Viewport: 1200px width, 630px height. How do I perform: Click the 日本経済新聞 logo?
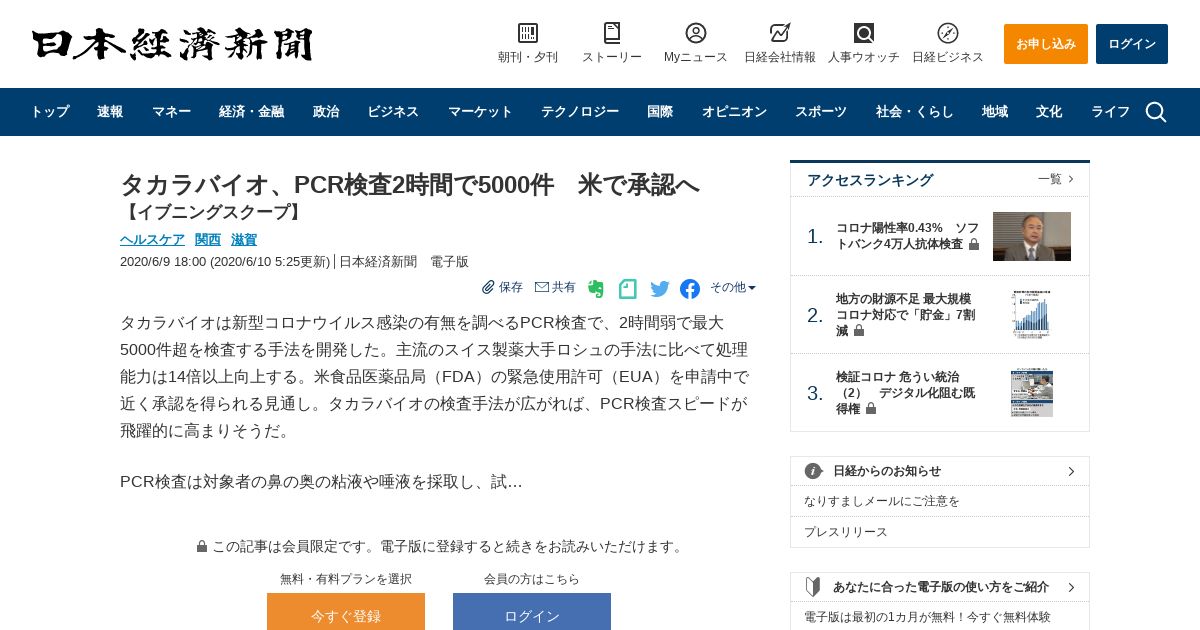tap(172, 44)
